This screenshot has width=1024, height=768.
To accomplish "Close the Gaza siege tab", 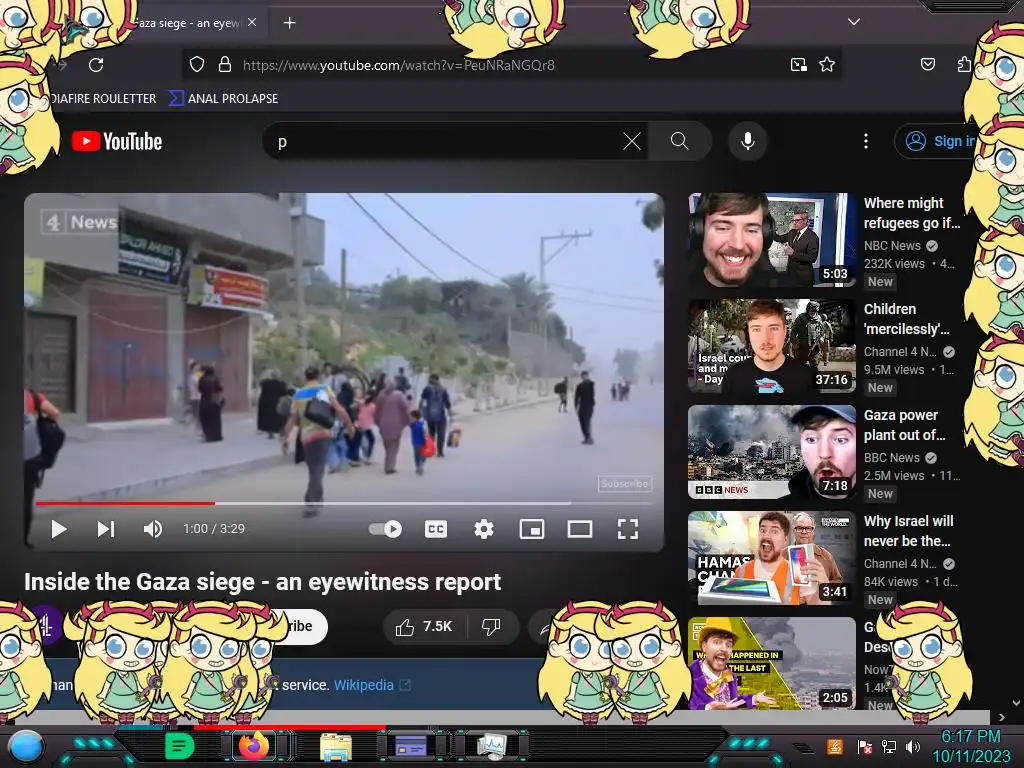I will pos(252,22).
